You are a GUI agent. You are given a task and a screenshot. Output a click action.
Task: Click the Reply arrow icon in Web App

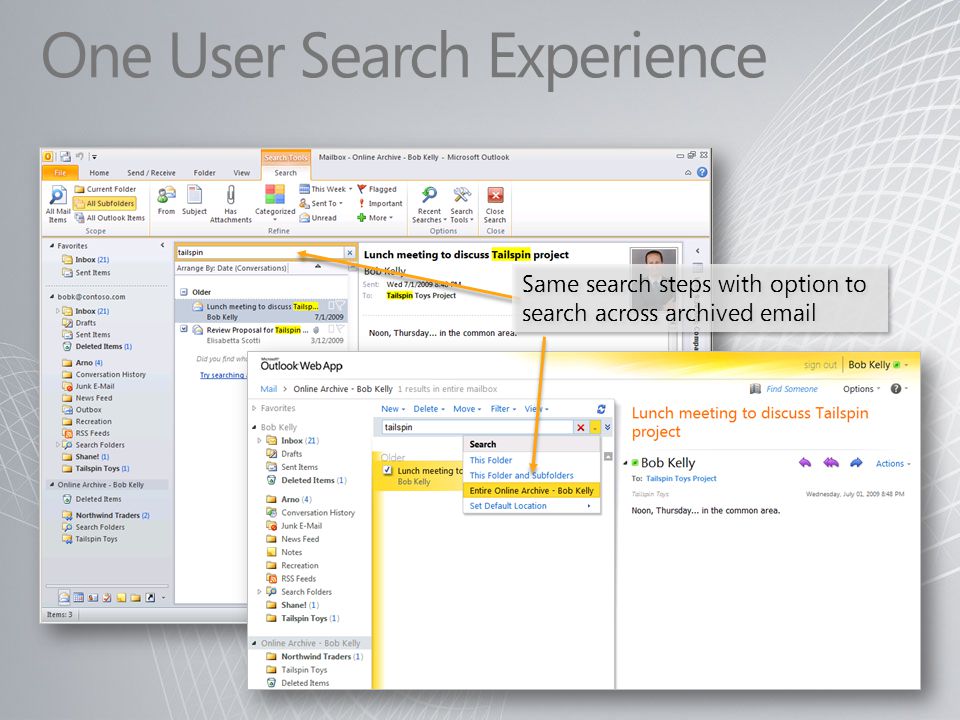click(x=804, y=463)
